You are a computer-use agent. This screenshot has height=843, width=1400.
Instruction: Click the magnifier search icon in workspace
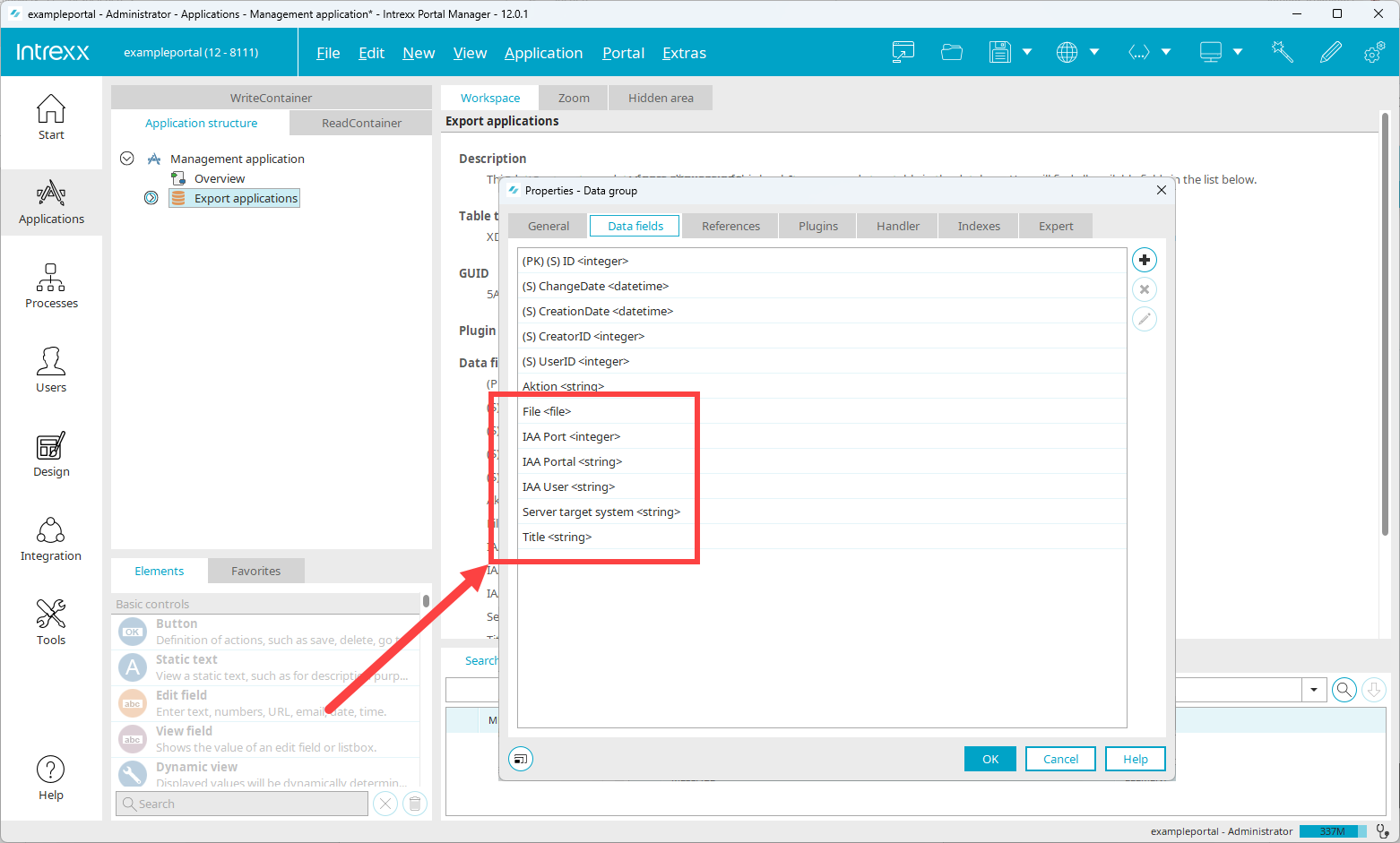pos(1344,690)
